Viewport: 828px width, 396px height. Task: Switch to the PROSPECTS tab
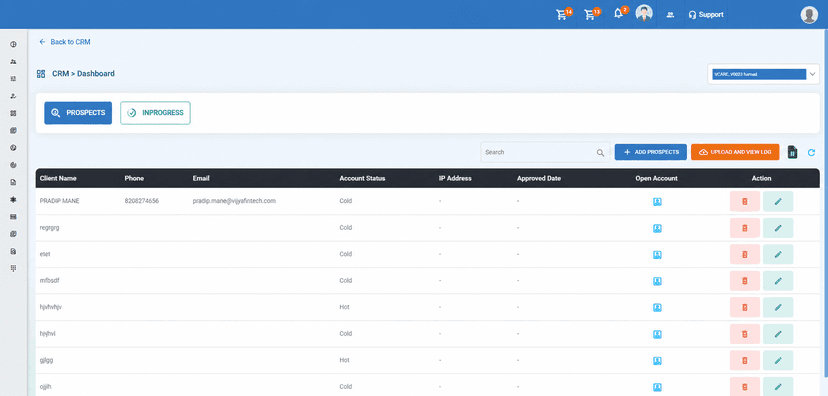(78, 113)
